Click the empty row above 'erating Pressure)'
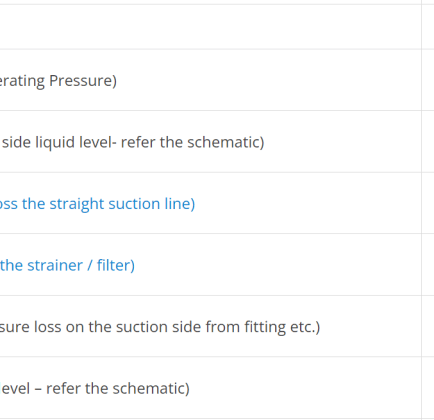This screenshot has width=434, height=420. 211,27
